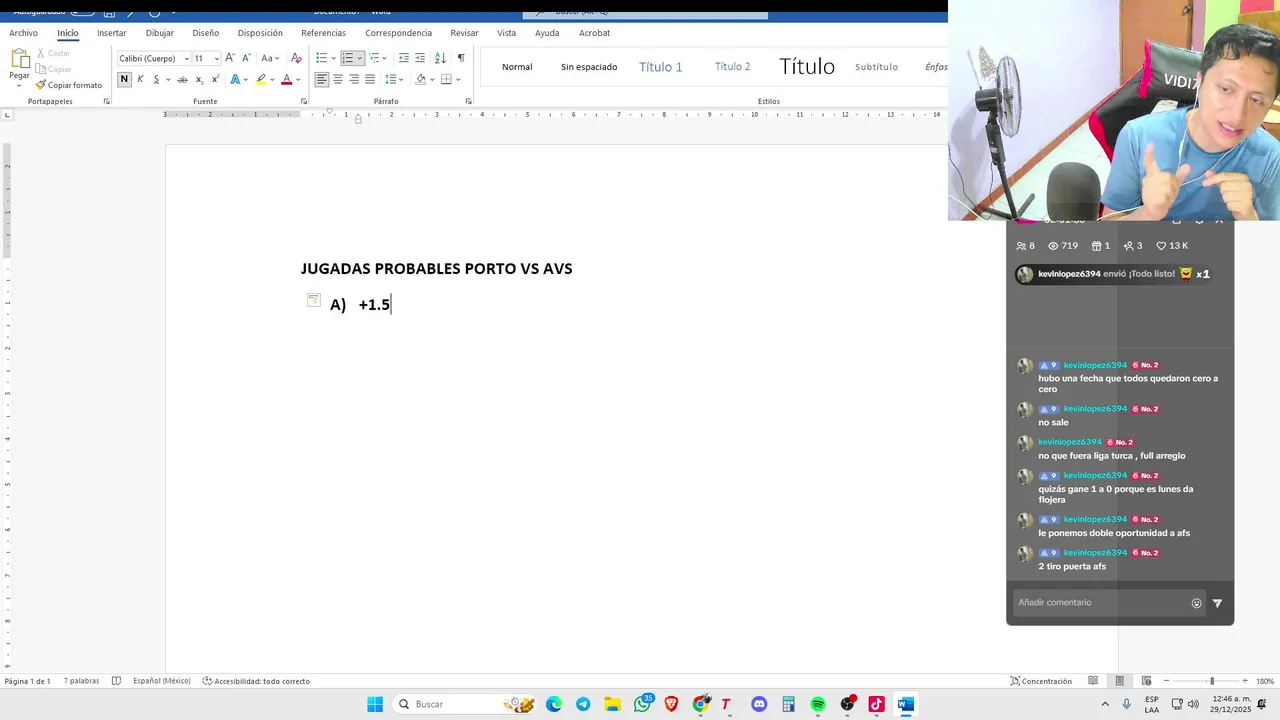
Task: Sort text A-Z icon
Action: (x=440, y=58)
